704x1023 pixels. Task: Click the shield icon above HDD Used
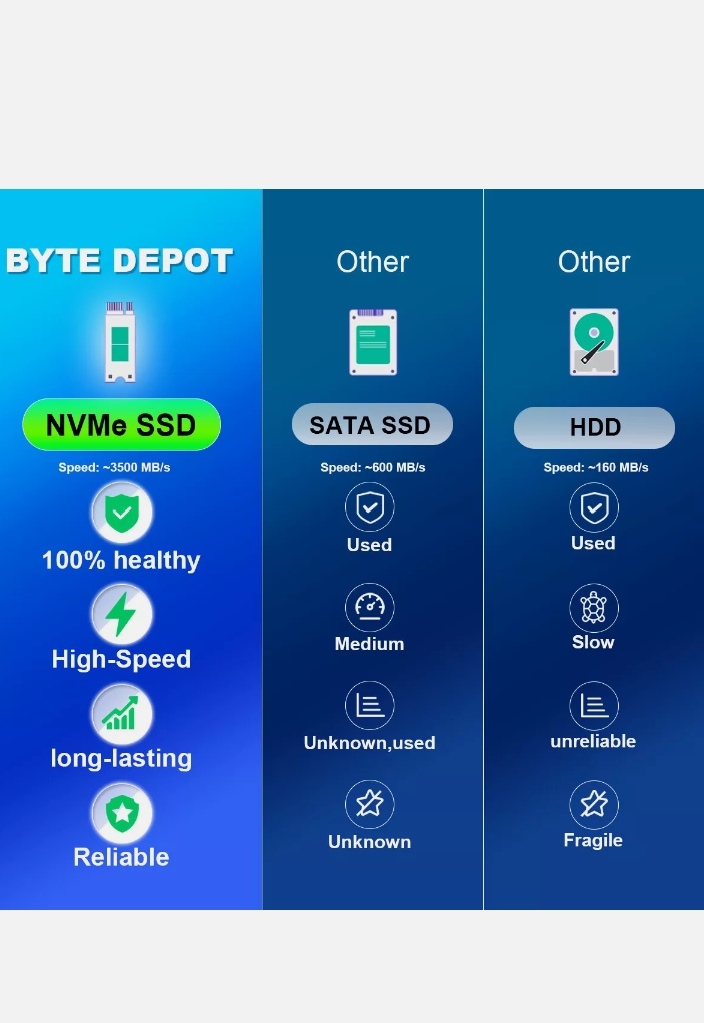[594, 507]
